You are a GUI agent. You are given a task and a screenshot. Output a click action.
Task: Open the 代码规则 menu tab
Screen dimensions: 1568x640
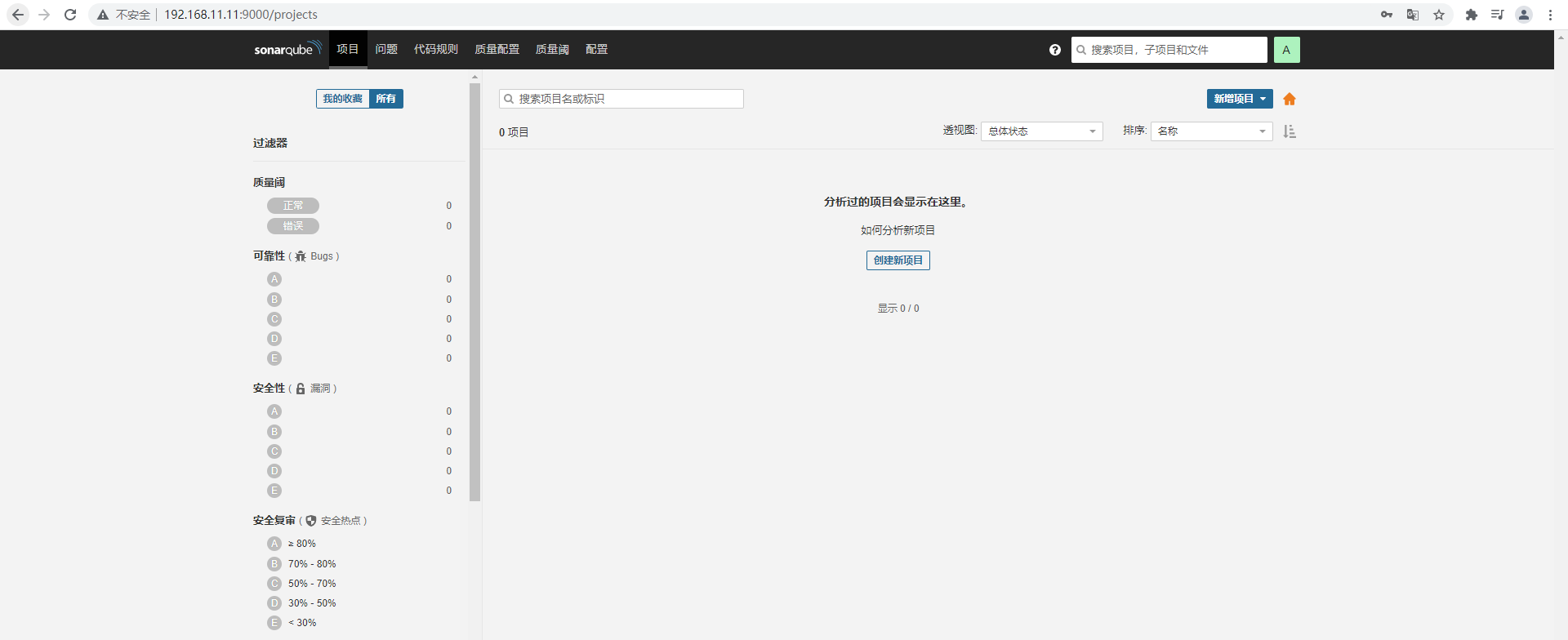pyautogui.click(x=436, y=50)
